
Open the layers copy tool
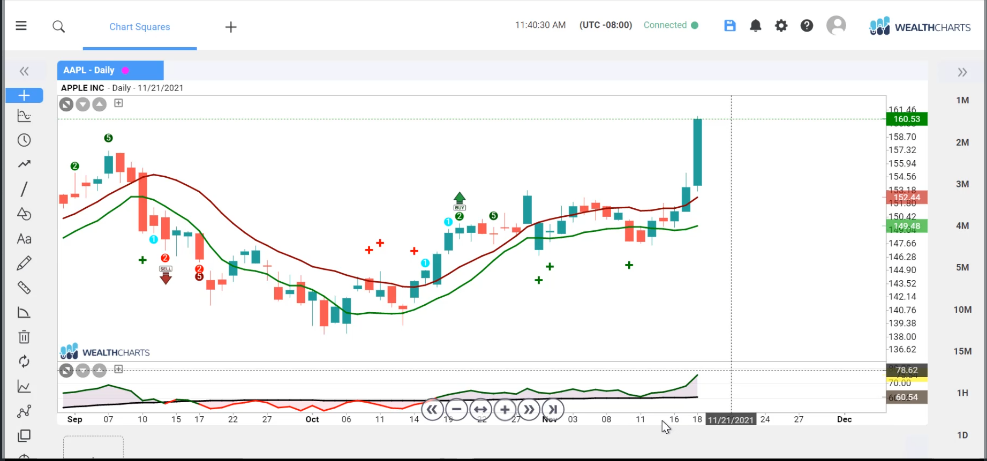click(x=24, y=436)
